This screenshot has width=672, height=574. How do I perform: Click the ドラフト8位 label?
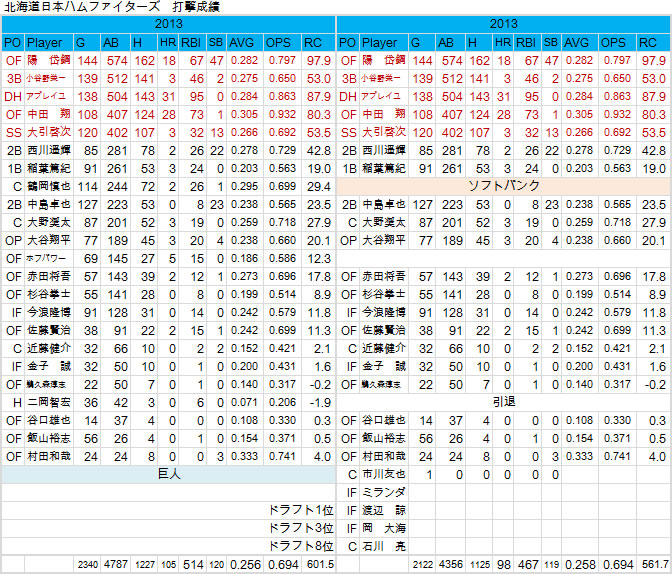coord(301,546)
